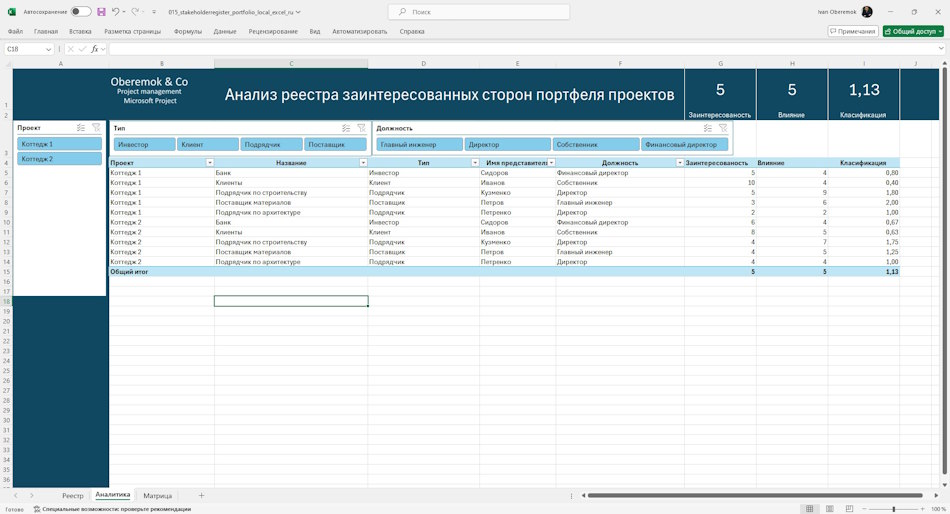Click the Select All corner of the sheet
The height and width of the screenshot is (514, 950).
(x=7, y=64)
